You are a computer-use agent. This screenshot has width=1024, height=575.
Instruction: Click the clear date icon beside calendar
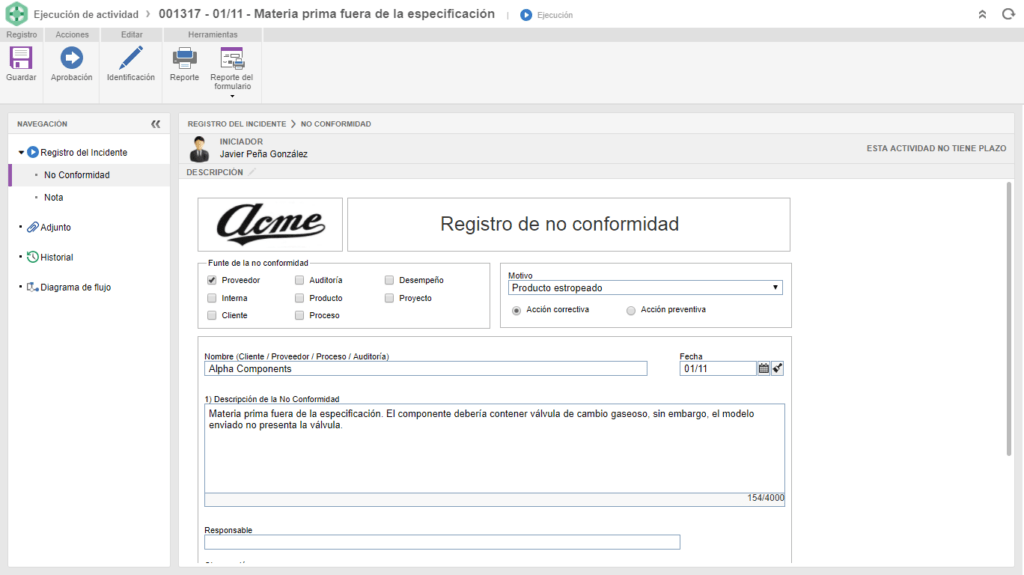point(778,368)
